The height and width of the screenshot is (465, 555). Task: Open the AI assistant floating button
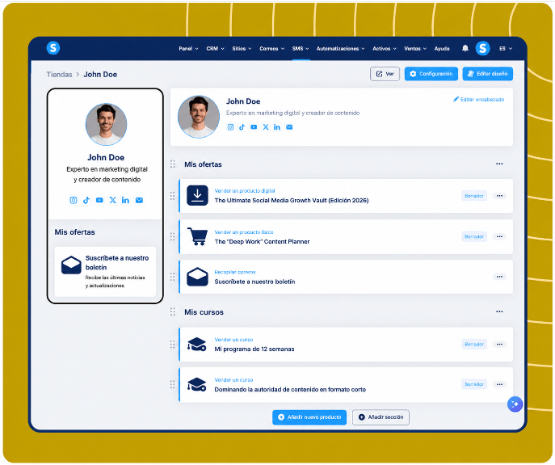pos(515,404)
